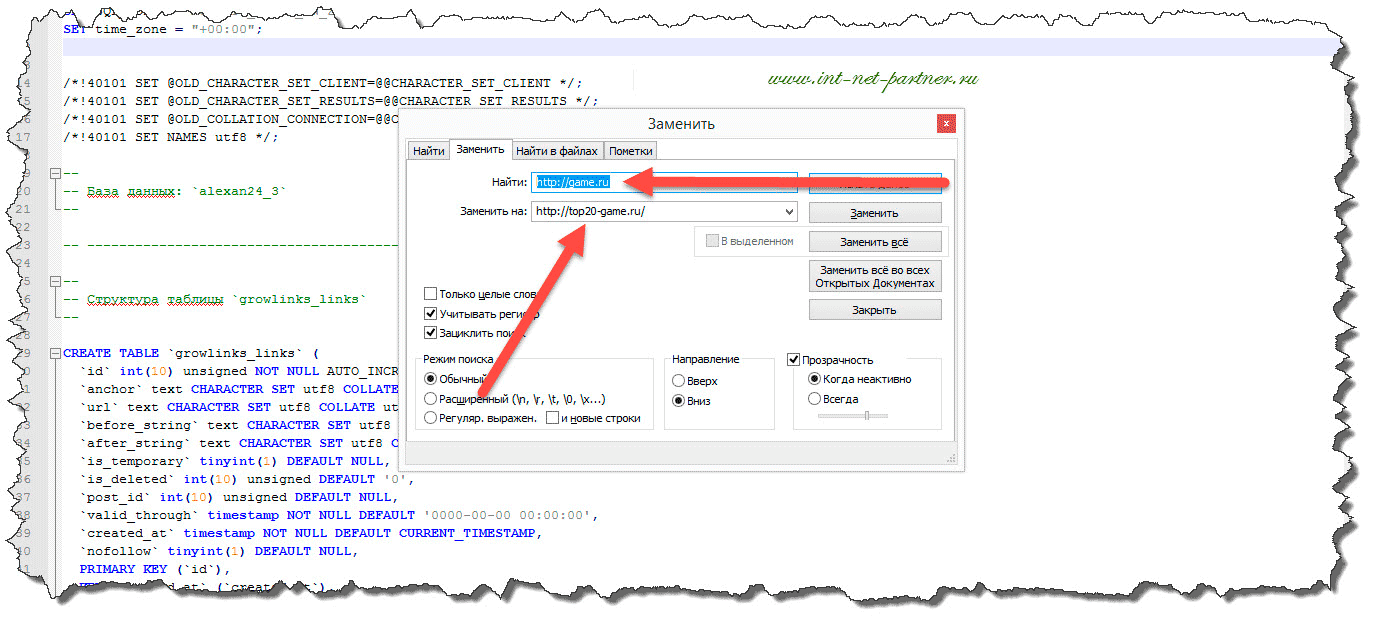Toggle the 'Прозрачность' checkbox
Image resolution: width=1377 pixels, height=623 pixels.
794,360
